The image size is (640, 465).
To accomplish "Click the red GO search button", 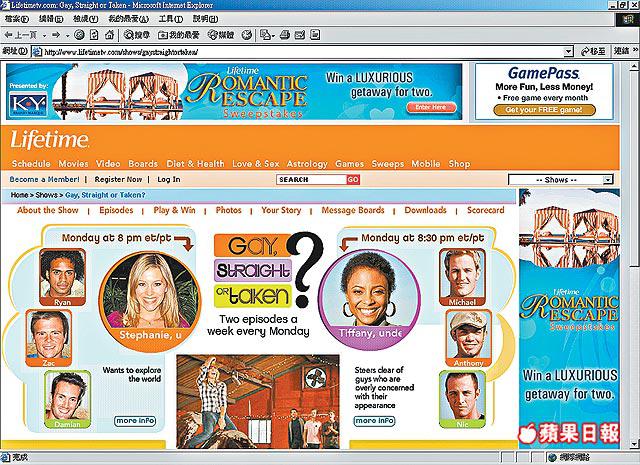I will tap(353, 180).
